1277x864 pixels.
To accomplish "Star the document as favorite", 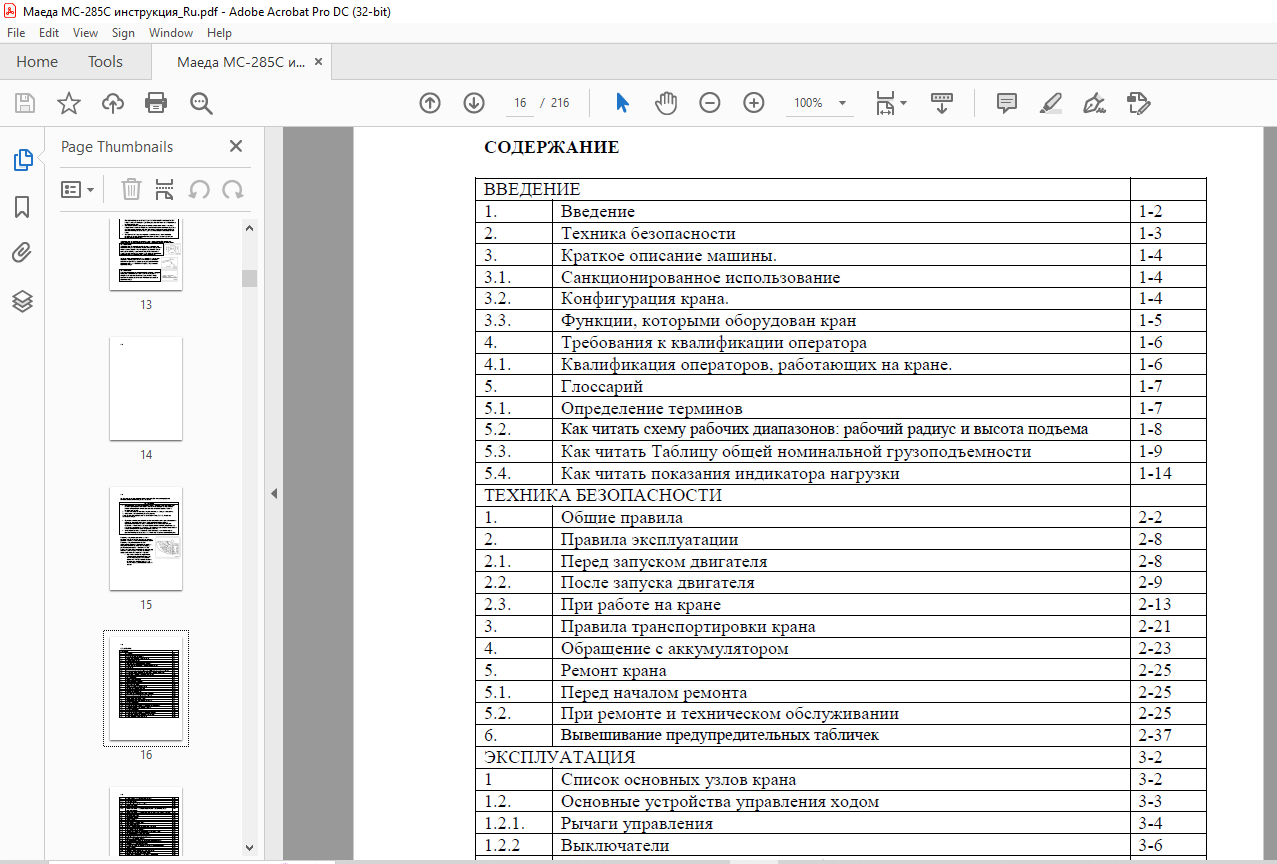I will 69,103.
